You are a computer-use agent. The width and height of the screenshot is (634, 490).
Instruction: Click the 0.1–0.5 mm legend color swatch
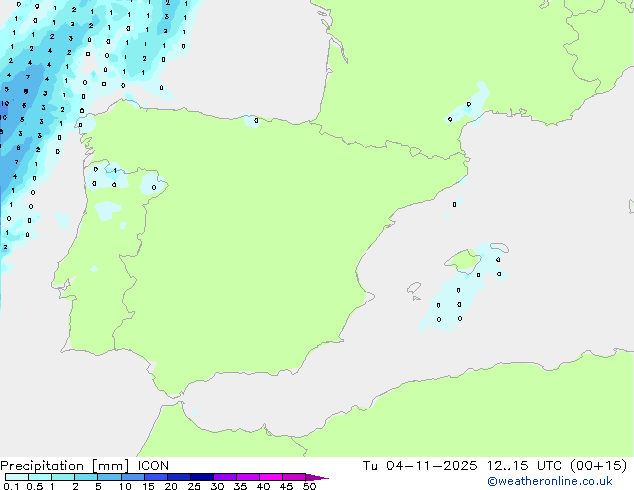[17, 477]
